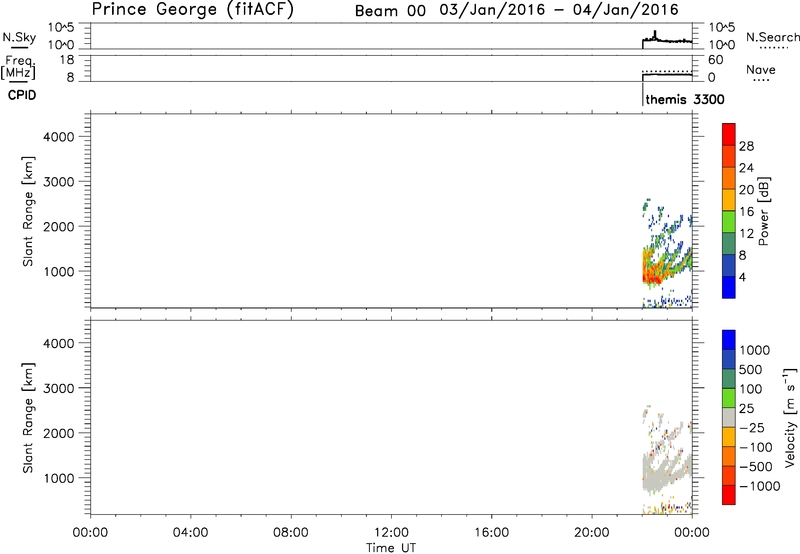Click the power panel Slant Range [km] axis title

point(28,211)
